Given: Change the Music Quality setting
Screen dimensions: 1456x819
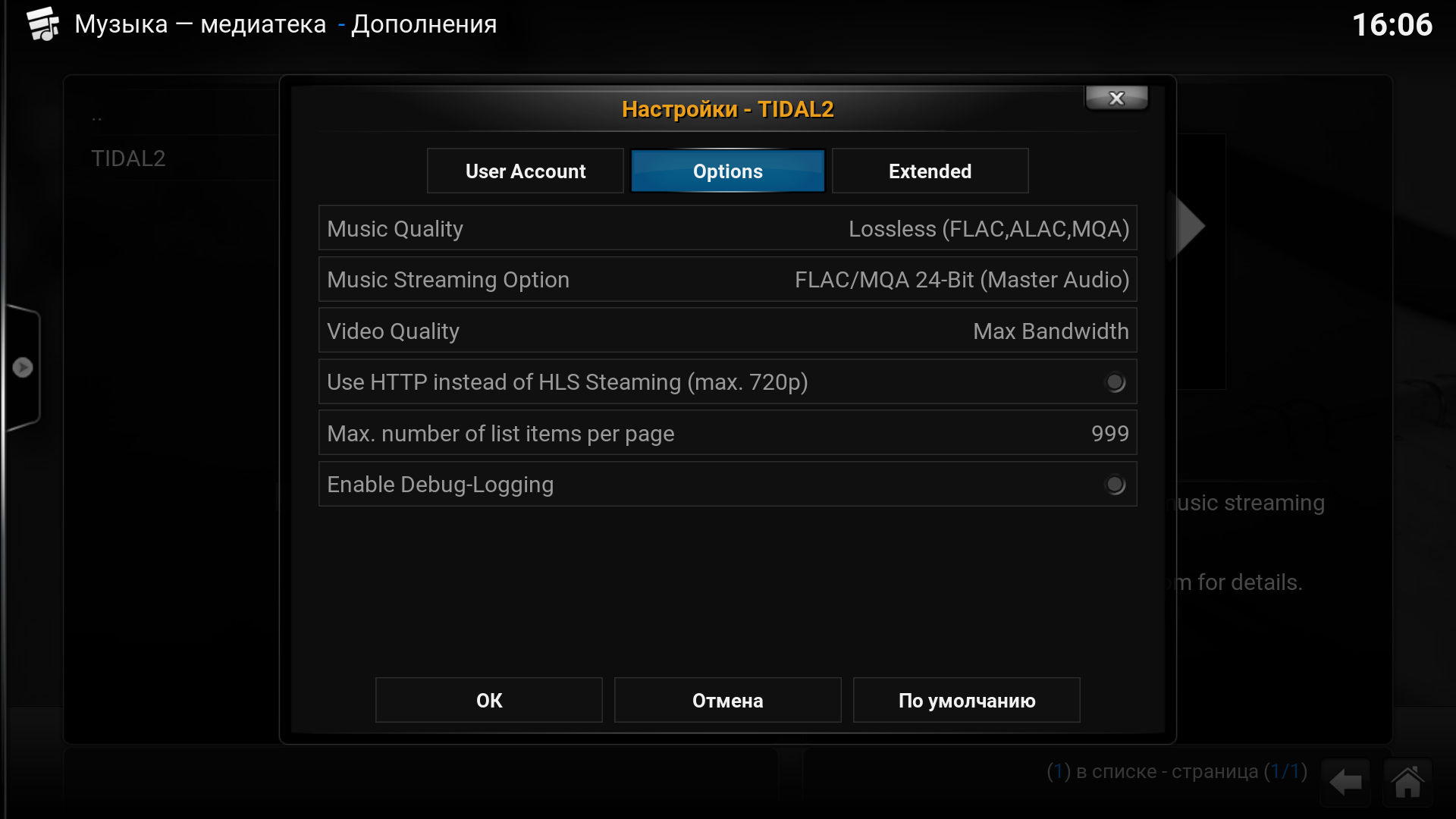Looking at the screenshot, I should [728, 228].
